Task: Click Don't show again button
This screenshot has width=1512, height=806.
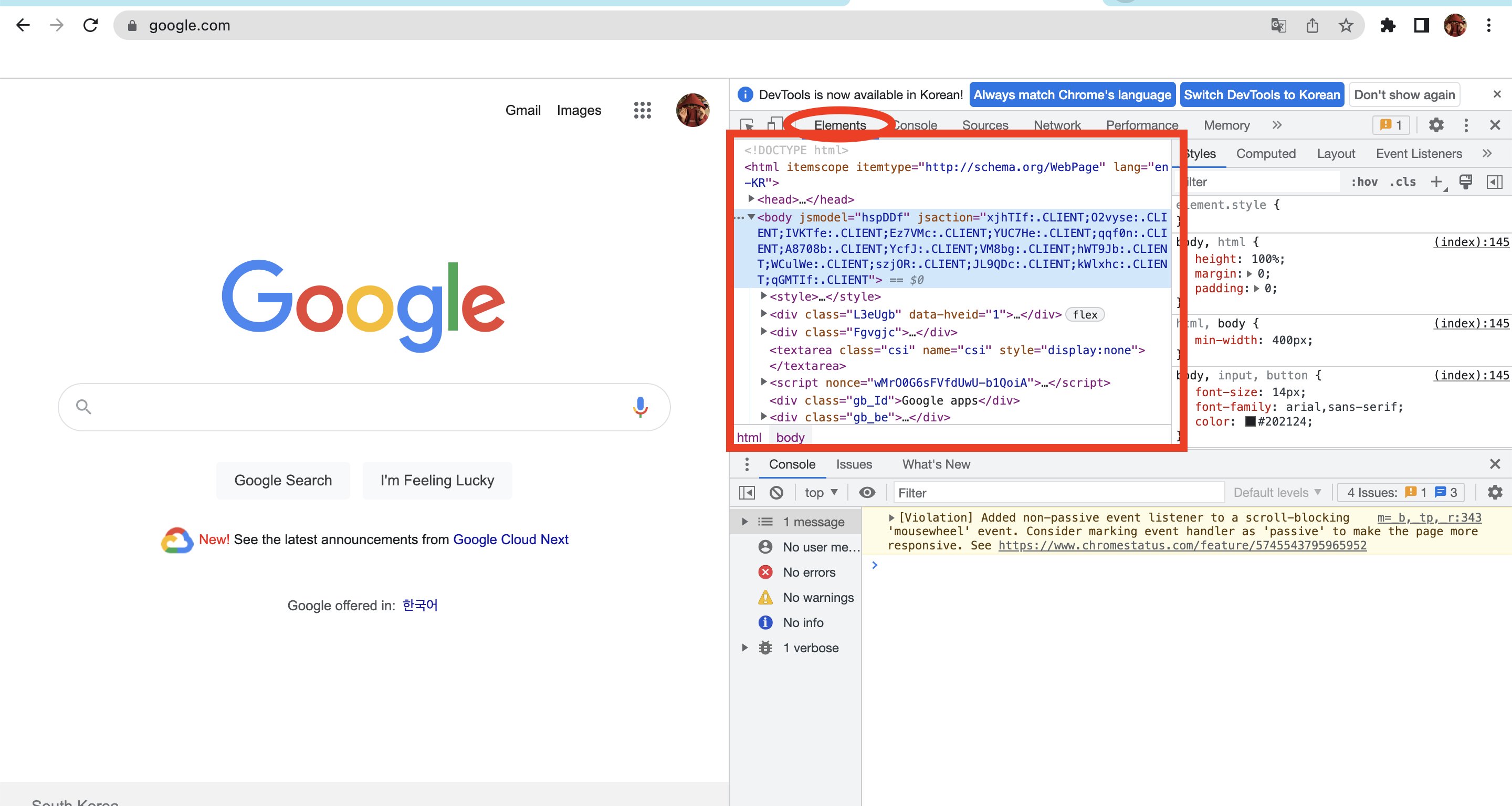Action: tap(1404, 94)
